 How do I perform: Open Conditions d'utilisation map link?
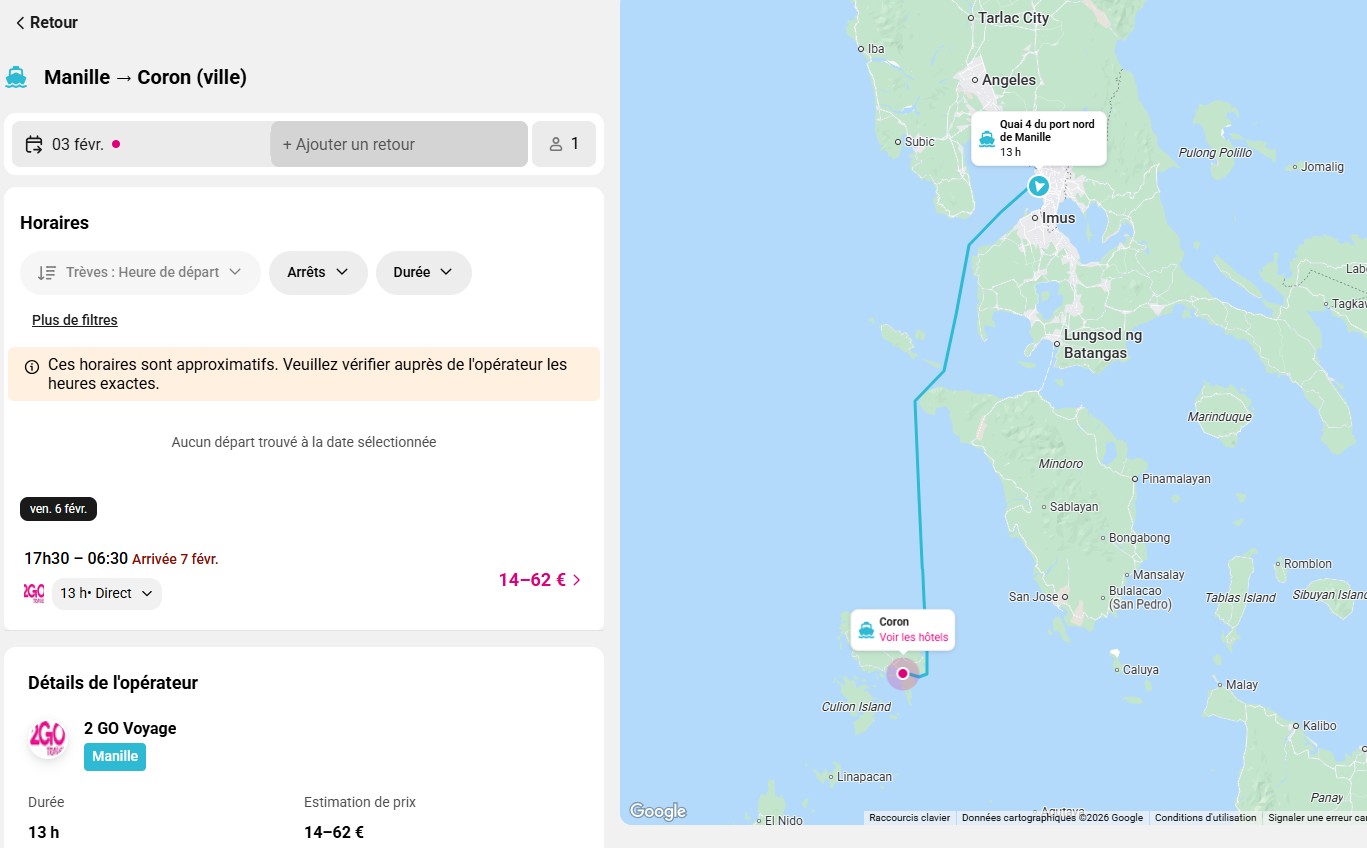click(x=1205, y=818)
